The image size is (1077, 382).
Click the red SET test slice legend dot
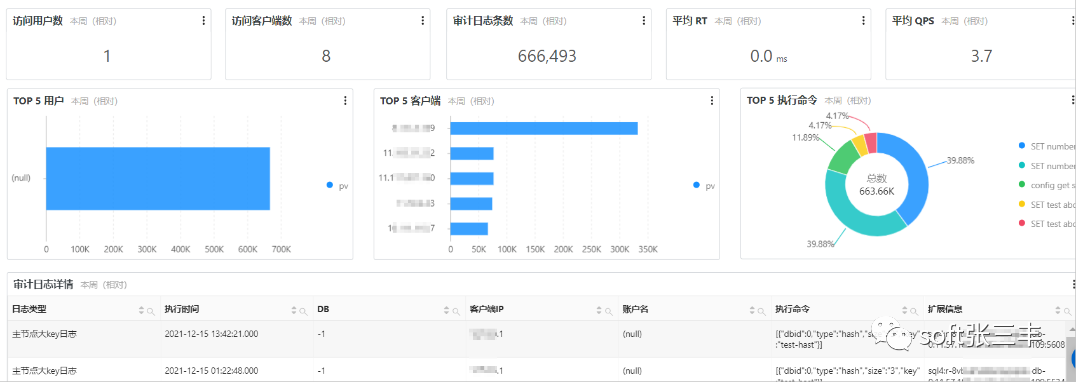[1023, 224]
